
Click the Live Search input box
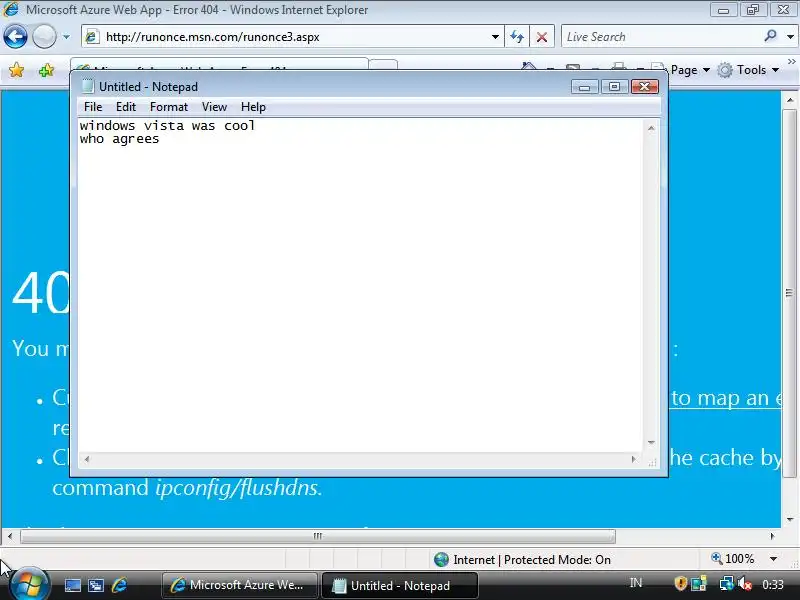tap(661, 37)
